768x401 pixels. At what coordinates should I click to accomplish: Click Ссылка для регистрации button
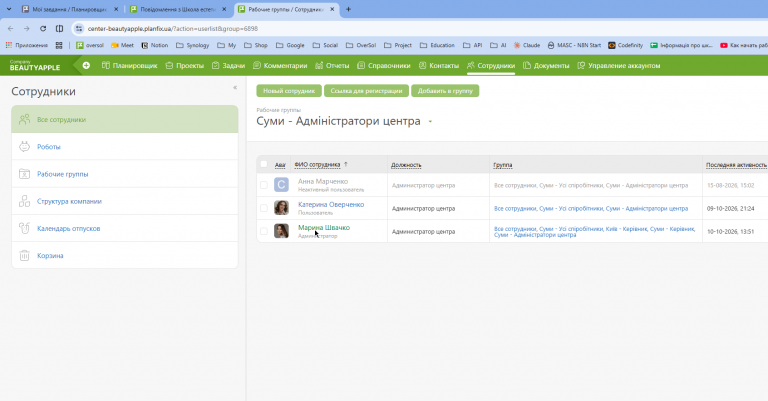coord(366,91)
